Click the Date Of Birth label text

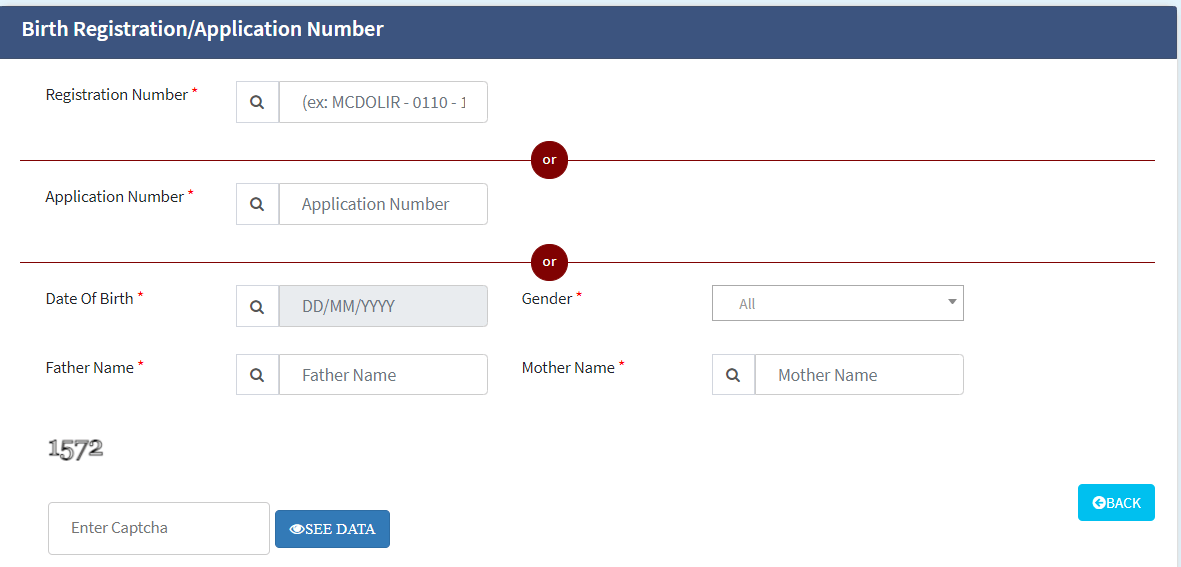[90, 299]
